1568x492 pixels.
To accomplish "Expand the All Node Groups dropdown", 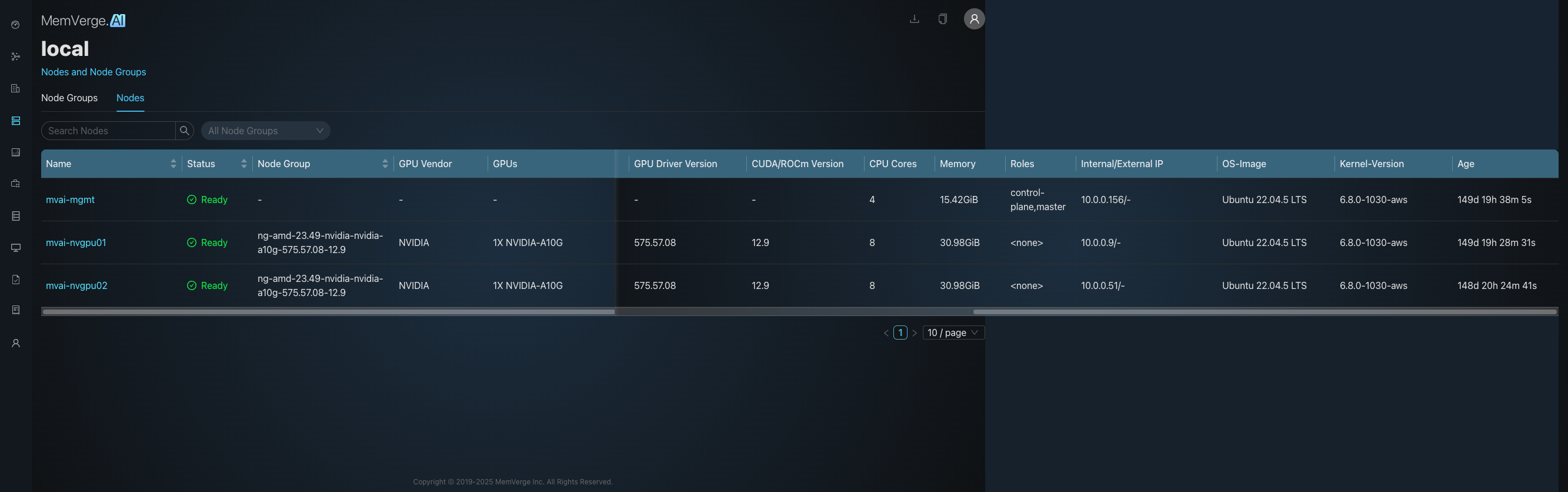I will [265, 131].
